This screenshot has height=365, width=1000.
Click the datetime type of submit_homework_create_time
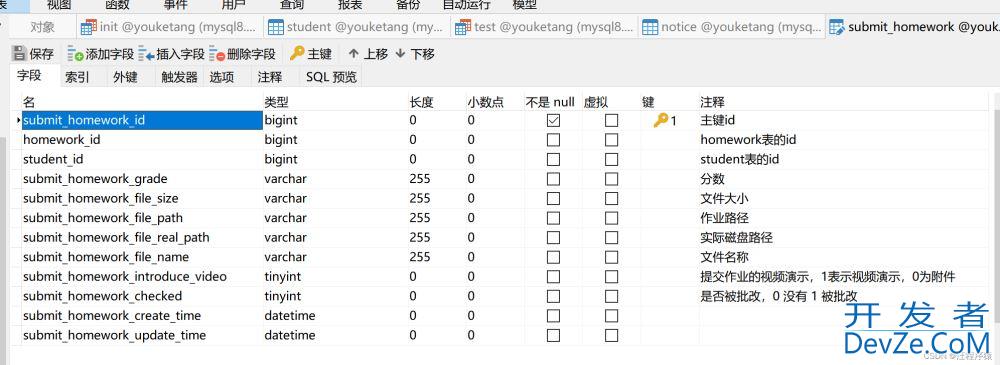click(290, 316)
